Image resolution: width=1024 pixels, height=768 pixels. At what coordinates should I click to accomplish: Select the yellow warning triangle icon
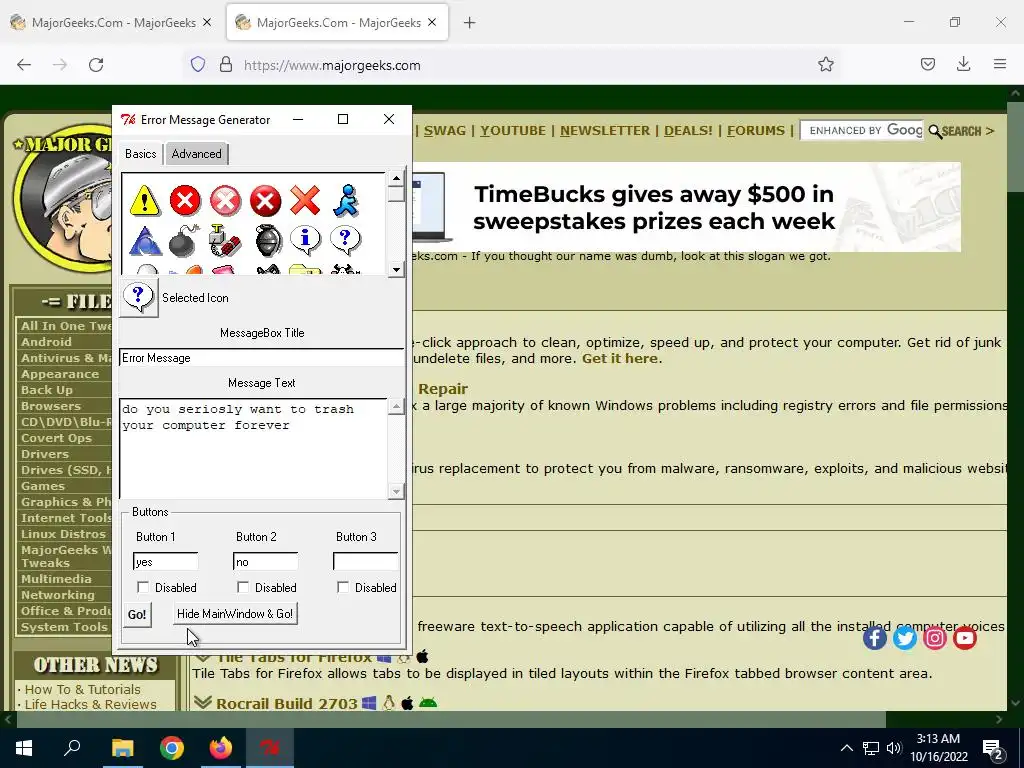pos(144,200)
